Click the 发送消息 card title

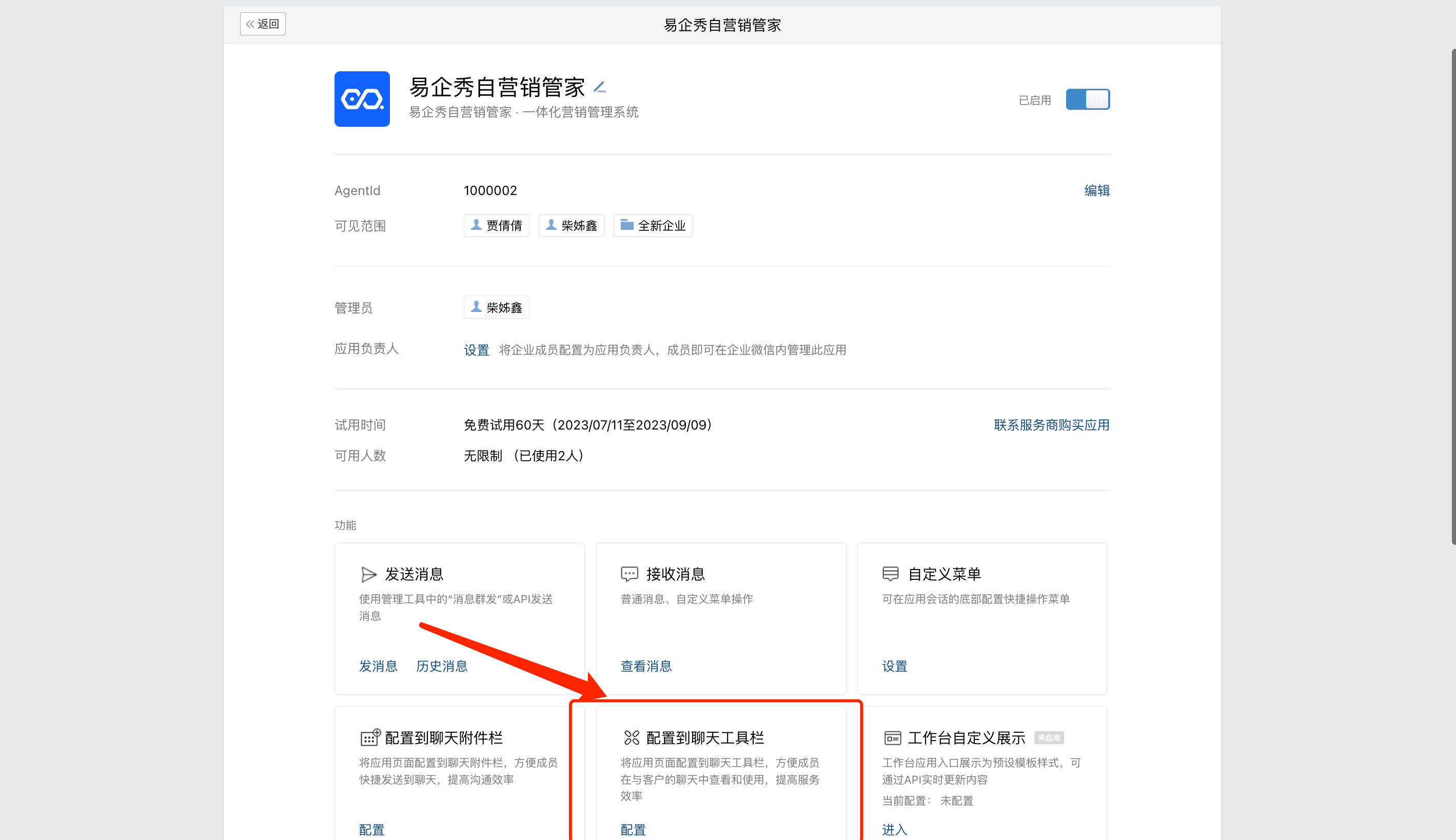414,575
